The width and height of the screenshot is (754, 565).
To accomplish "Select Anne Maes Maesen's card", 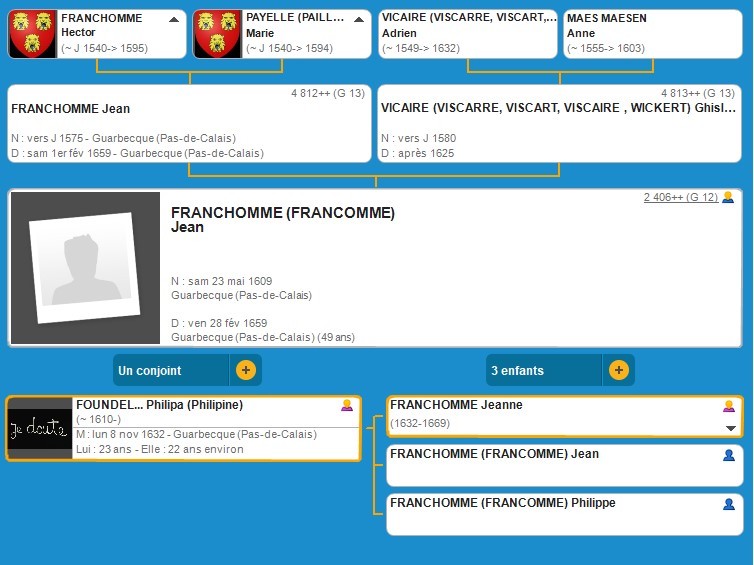I will coord(652,34).
